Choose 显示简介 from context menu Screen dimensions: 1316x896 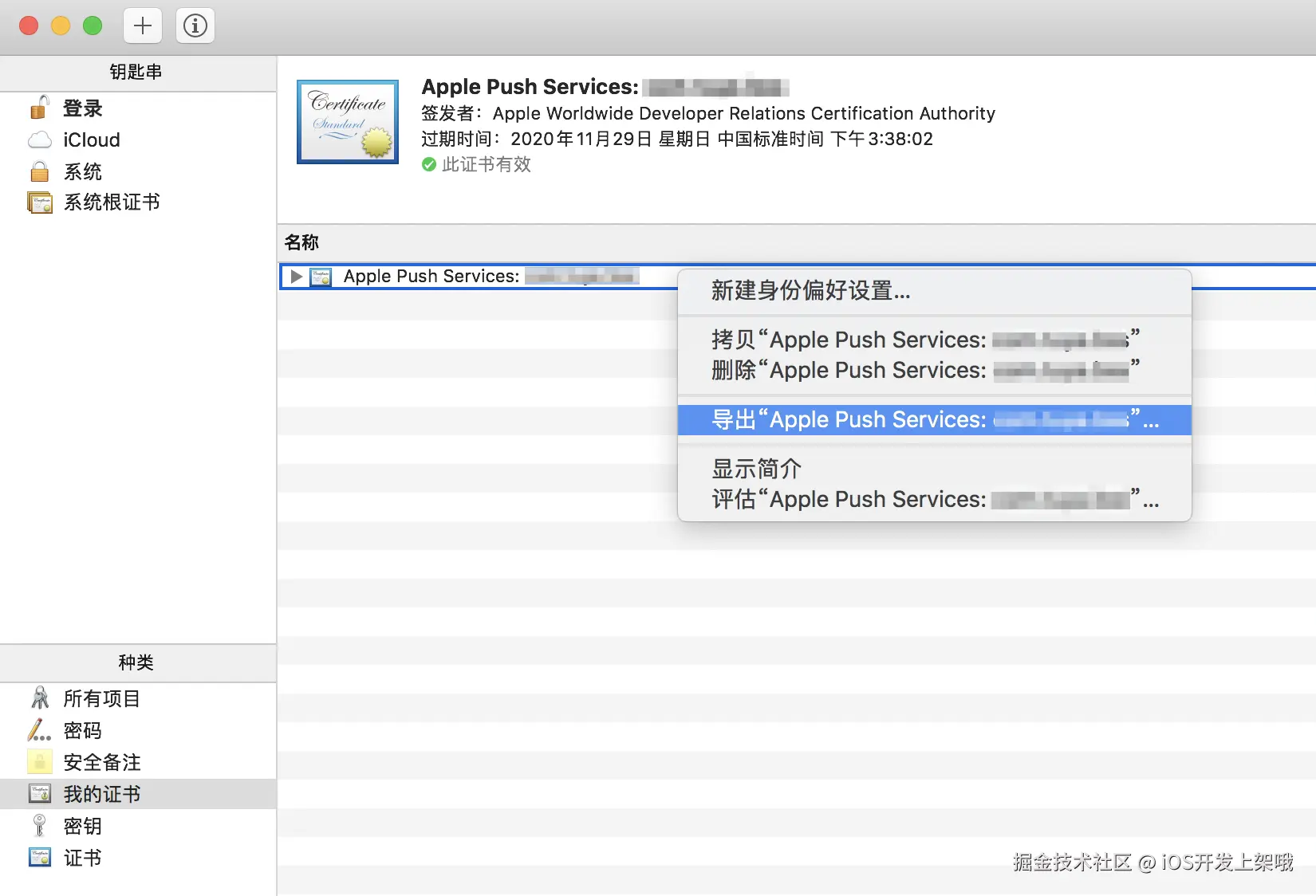point(935,469)
